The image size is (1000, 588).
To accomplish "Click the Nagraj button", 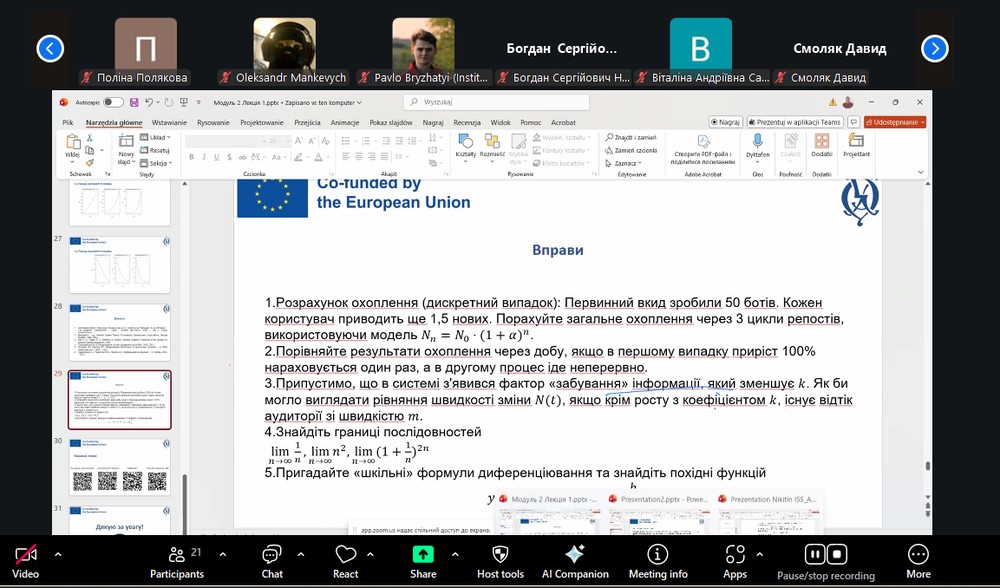I will pos(725,122).
